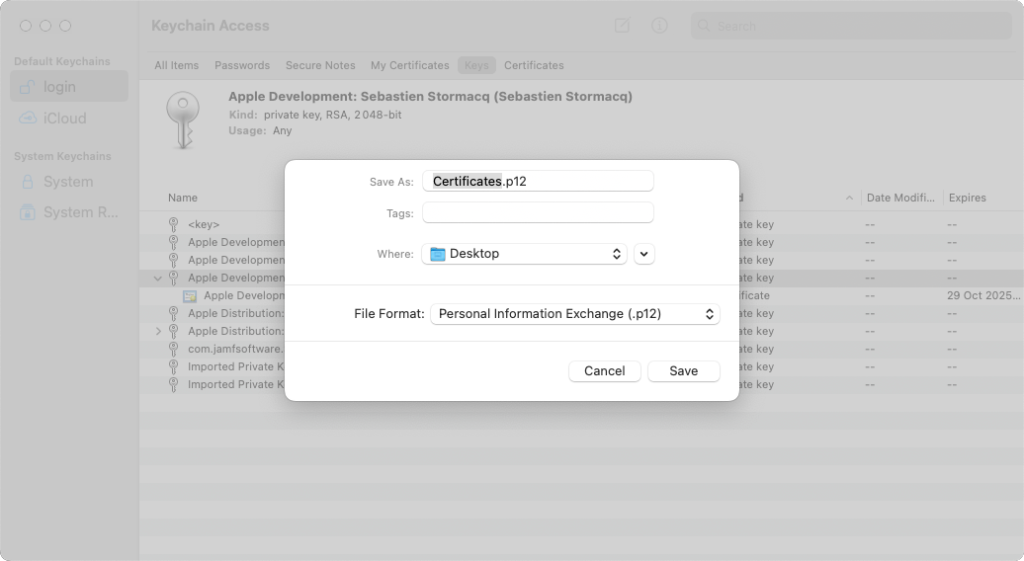Open the File Format popup menu
Screen dimensions: 1024x561
tap(575, 313)
